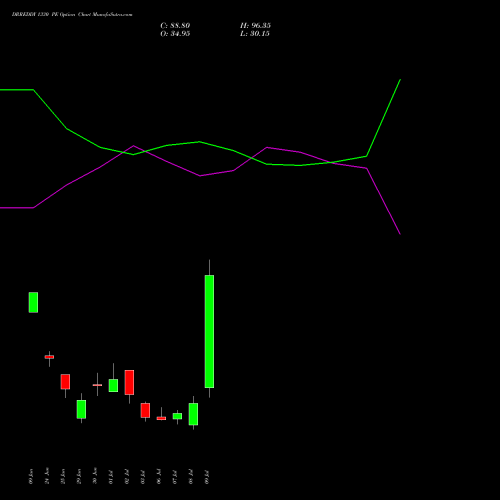Select the red candlestick above 03 Jul
The image size is (500, 500).
[145, 410]
